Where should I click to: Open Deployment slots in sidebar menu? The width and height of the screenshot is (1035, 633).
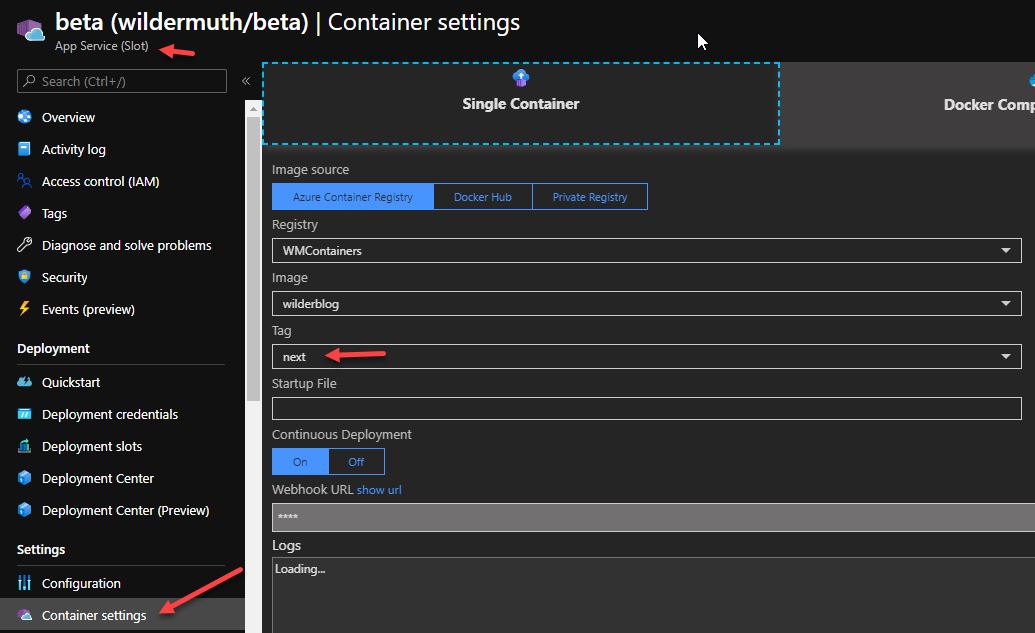pyautogui.click(x=92, y=446)
